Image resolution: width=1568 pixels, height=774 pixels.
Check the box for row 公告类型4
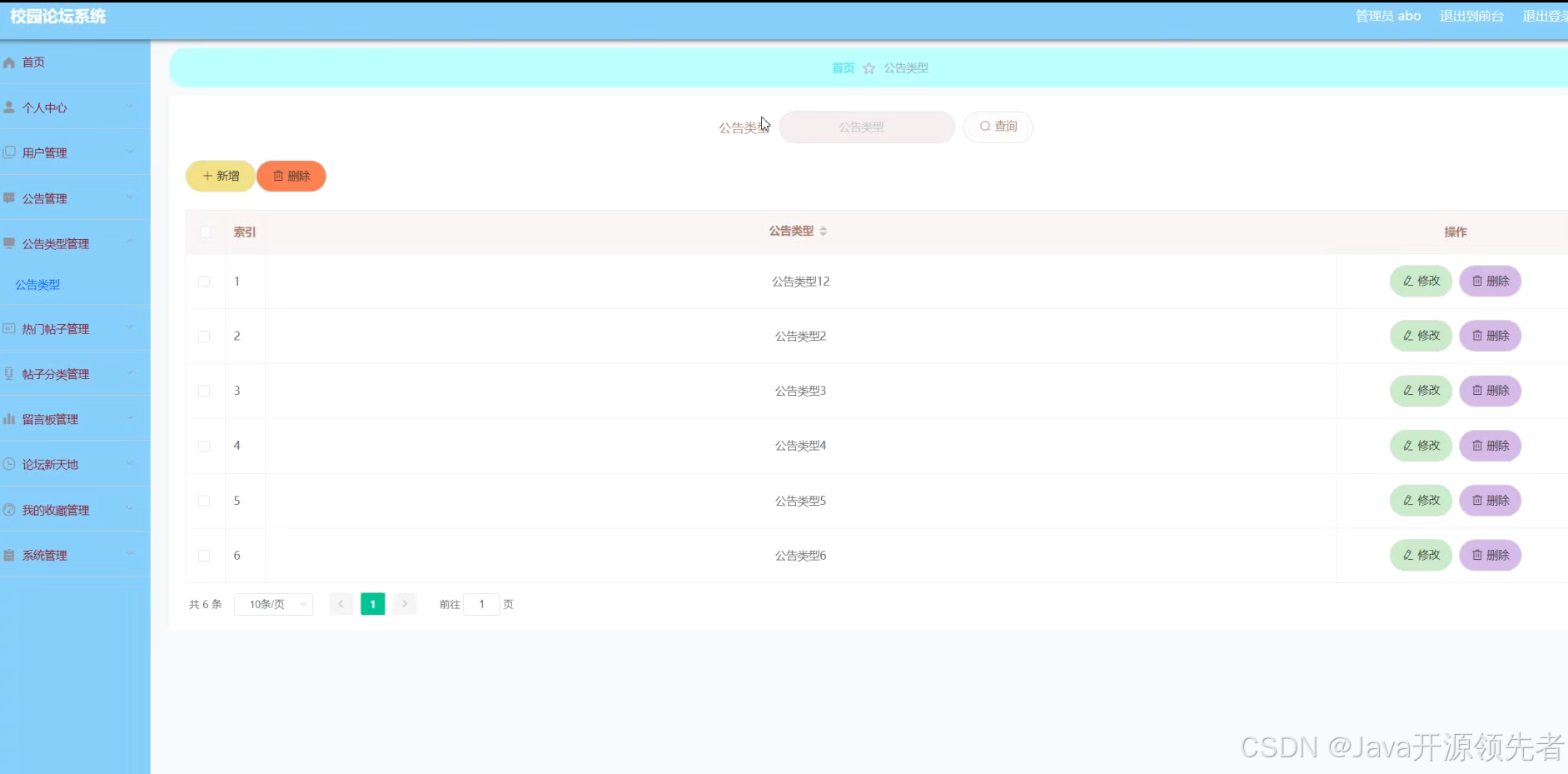[x=204, y=446]
